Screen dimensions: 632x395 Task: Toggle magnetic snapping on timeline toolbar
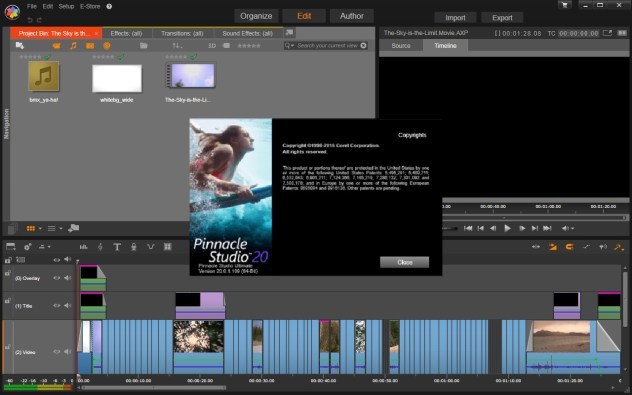[x=569, y=247]
